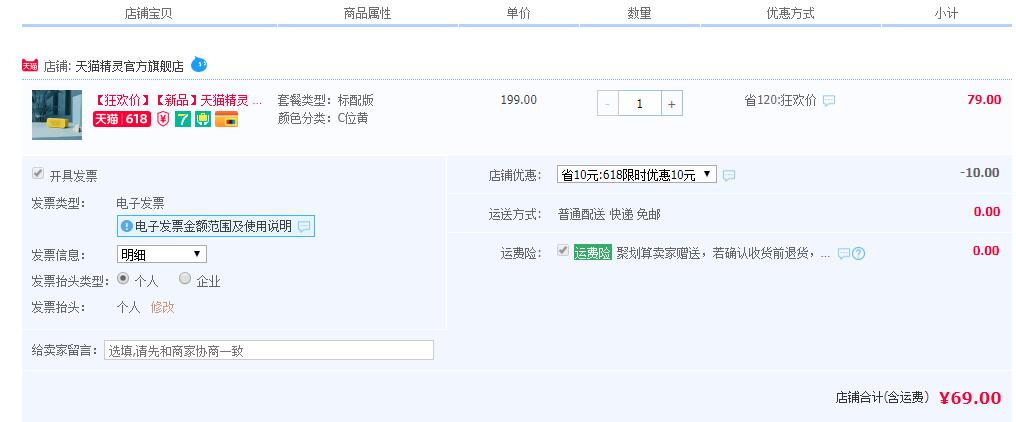Viewport: 1016px width, 422px height.
Task: Click the 数量 column header
Action: [x=639, y=13]
